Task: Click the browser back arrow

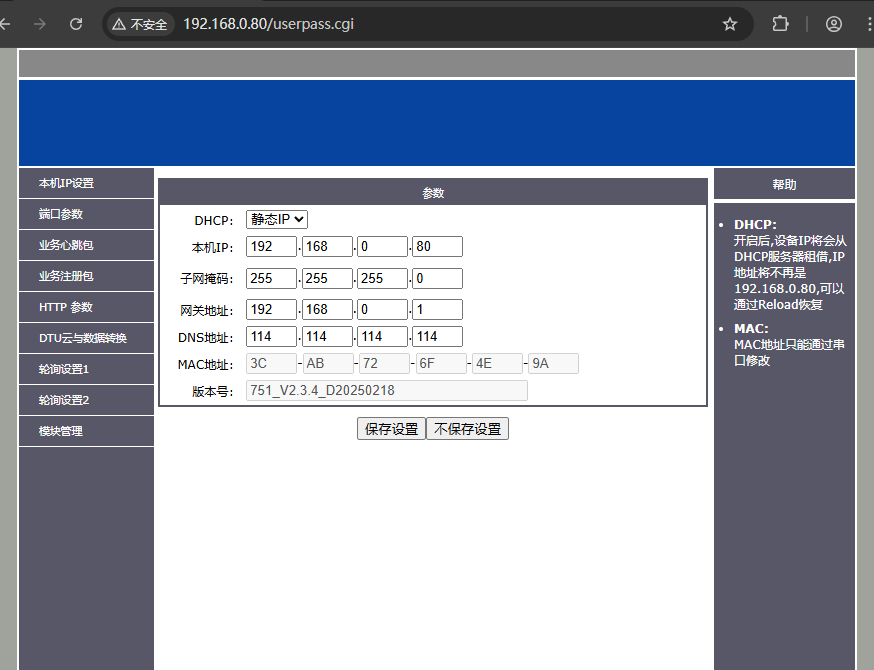Action: coord(4,24)
